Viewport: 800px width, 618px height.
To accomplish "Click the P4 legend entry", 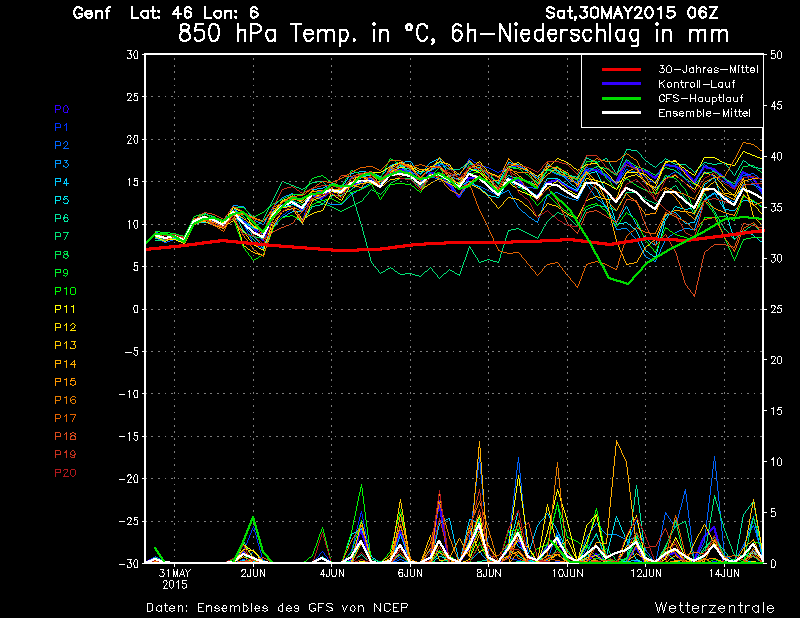I will [x=61, y=182].
